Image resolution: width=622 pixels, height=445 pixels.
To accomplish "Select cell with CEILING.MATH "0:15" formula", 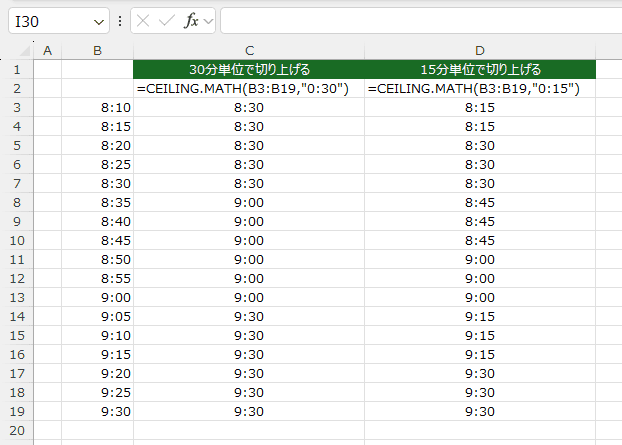I will pyautogui.click(x=479, y=88).
